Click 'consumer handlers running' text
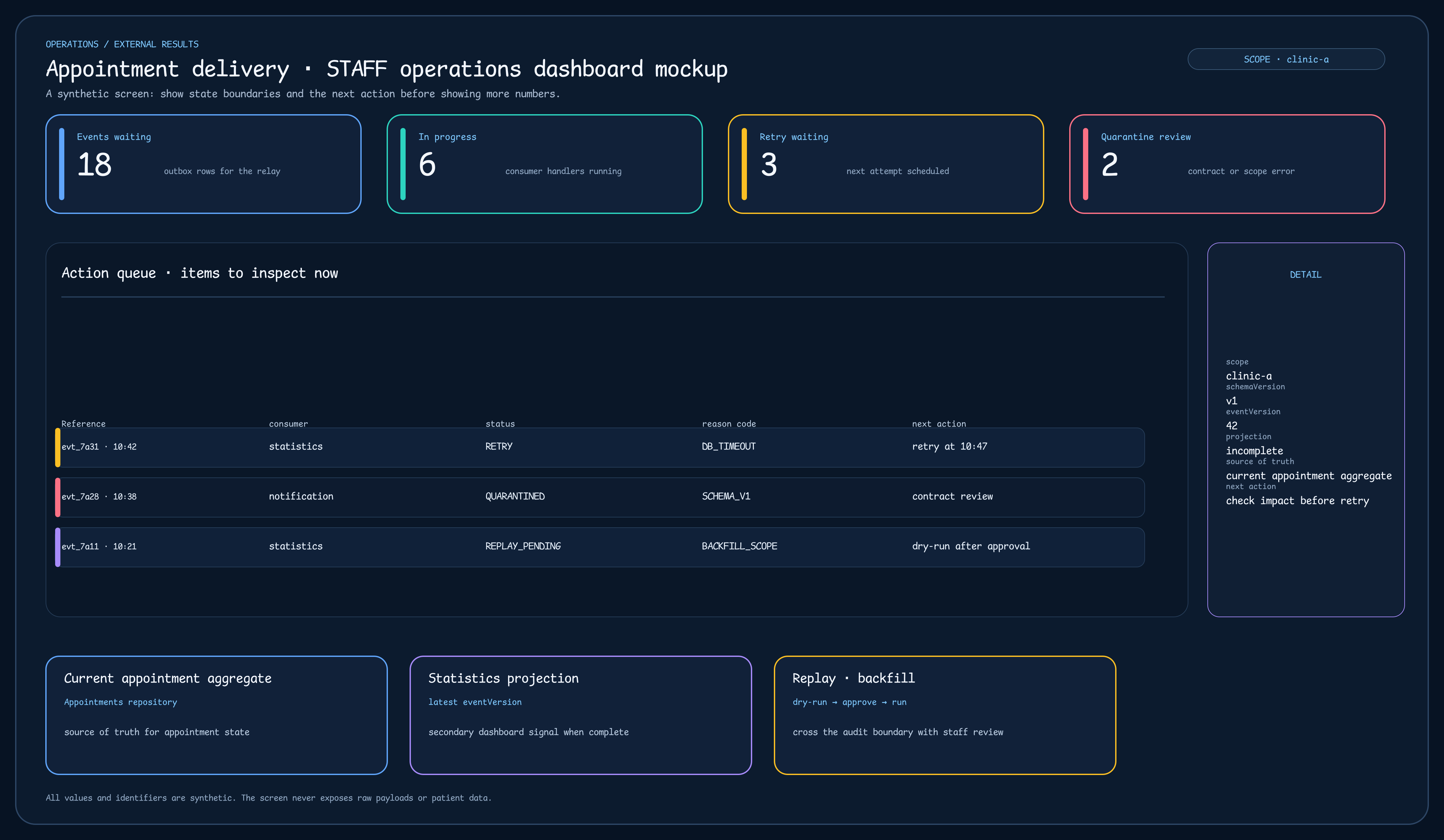The width and height of the screenshot is (1444, 840). click(x=563, y=171)
